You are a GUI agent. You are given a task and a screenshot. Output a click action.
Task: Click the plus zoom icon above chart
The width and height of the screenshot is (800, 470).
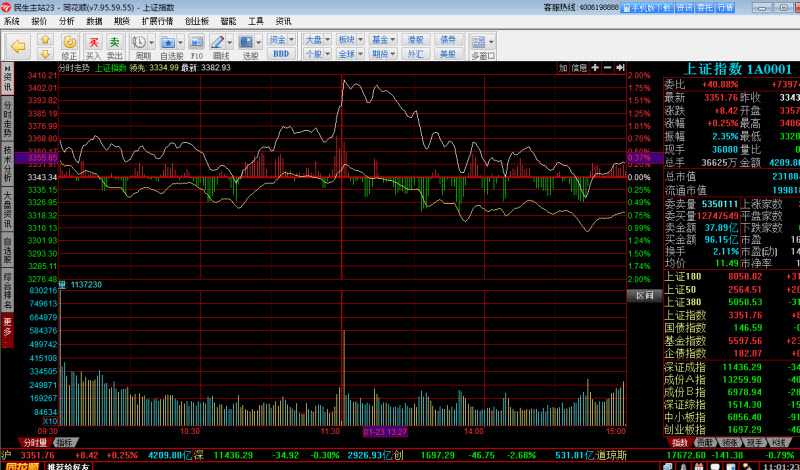595,68
